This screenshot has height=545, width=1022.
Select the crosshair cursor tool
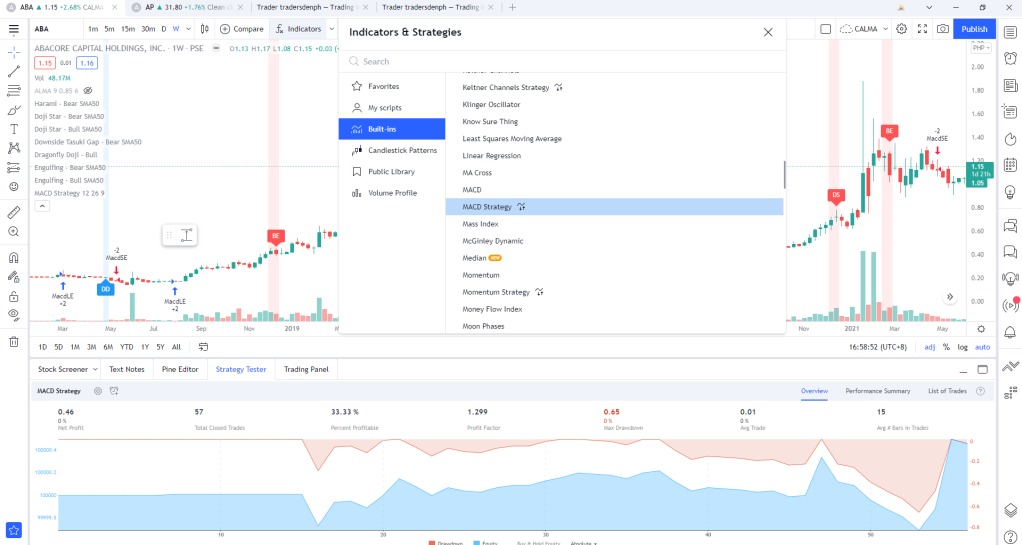pos(14,52)
